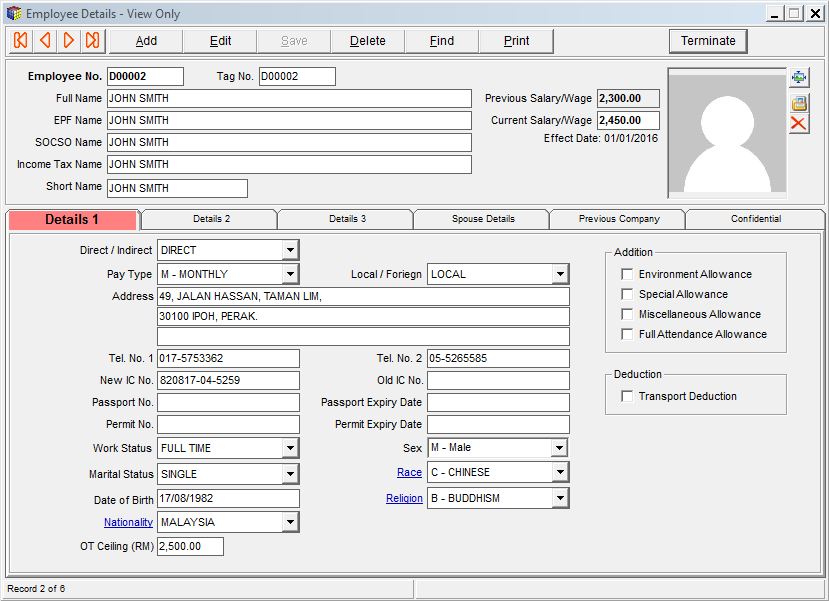Click the address line '49, JALAN HASSAN'
The width and height of the screenshot is (829, 601).
(x=363, y=296)
